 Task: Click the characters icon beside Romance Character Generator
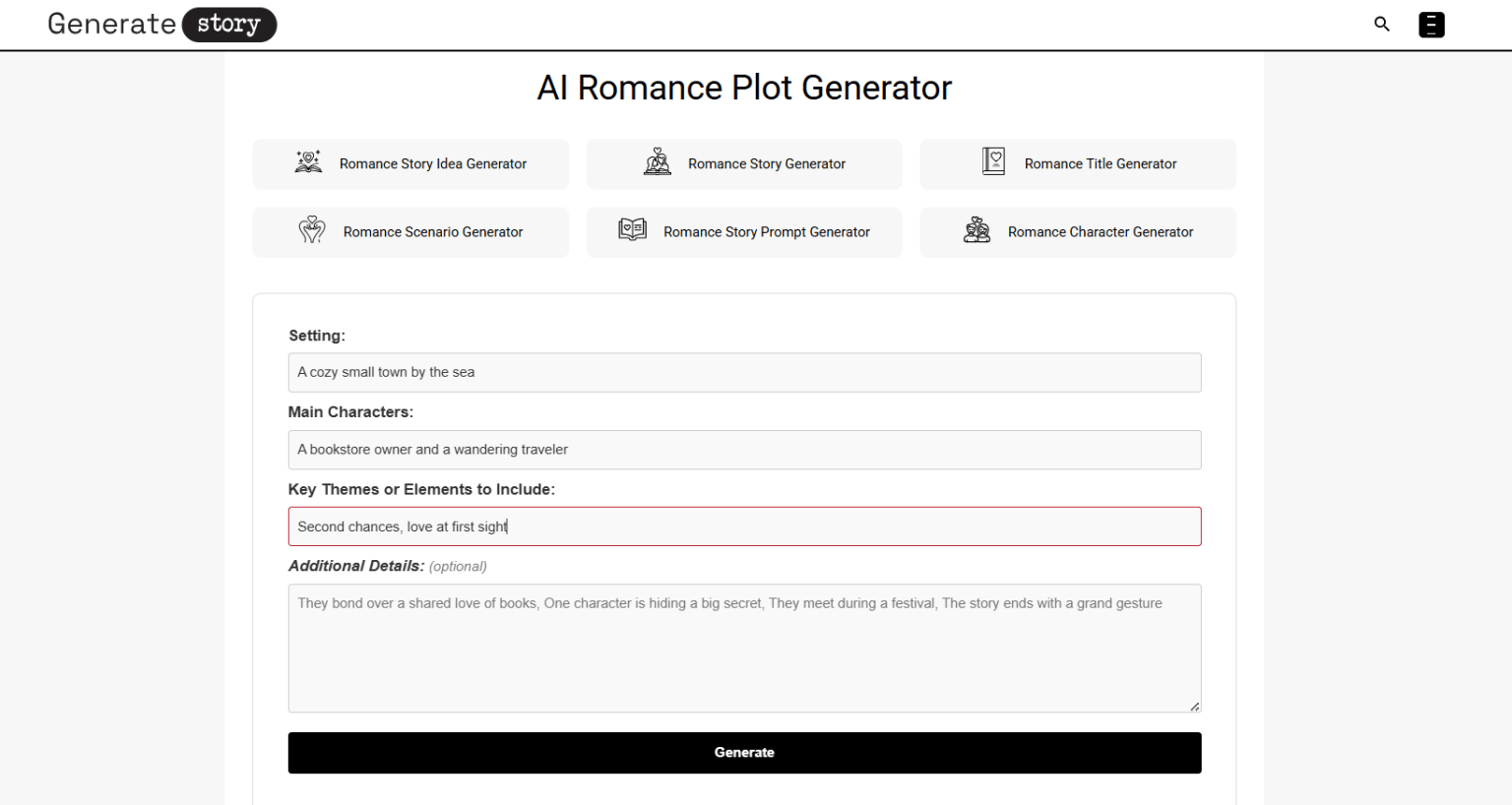point(977,230)
